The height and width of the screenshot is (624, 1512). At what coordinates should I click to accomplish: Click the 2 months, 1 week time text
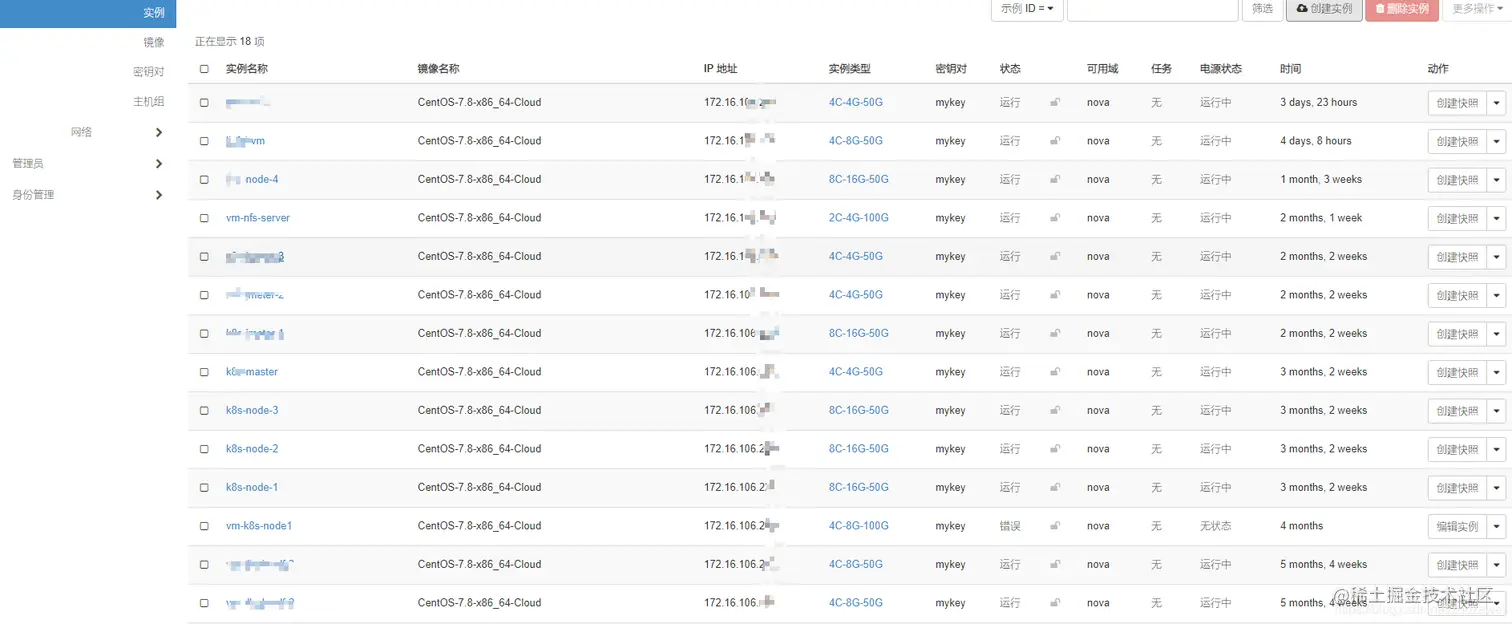click(x=1321, y=218)
